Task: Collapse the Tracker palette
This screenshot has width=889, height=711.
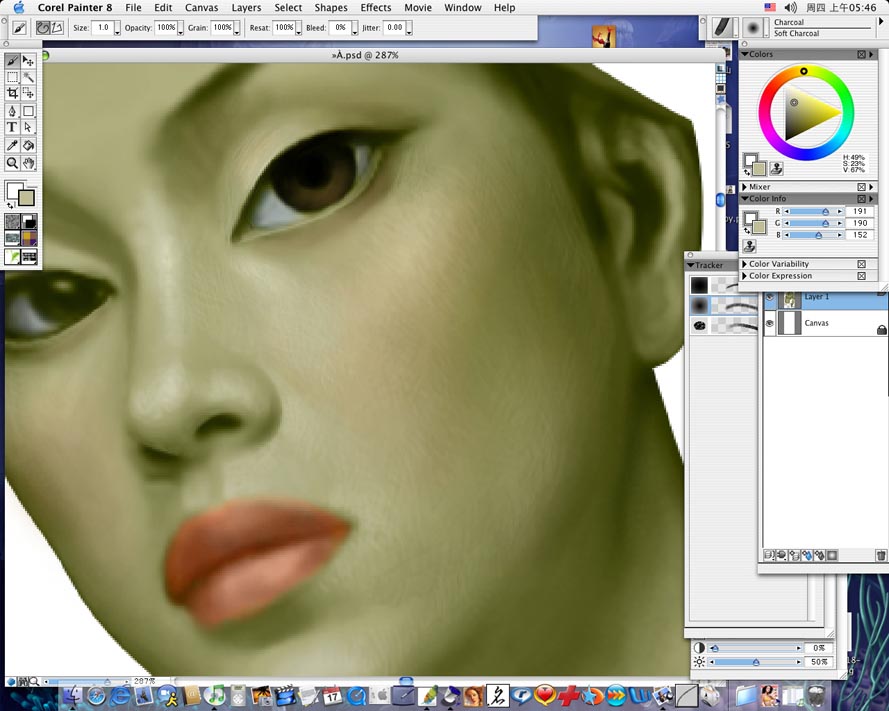Action: tap(691, 265)
